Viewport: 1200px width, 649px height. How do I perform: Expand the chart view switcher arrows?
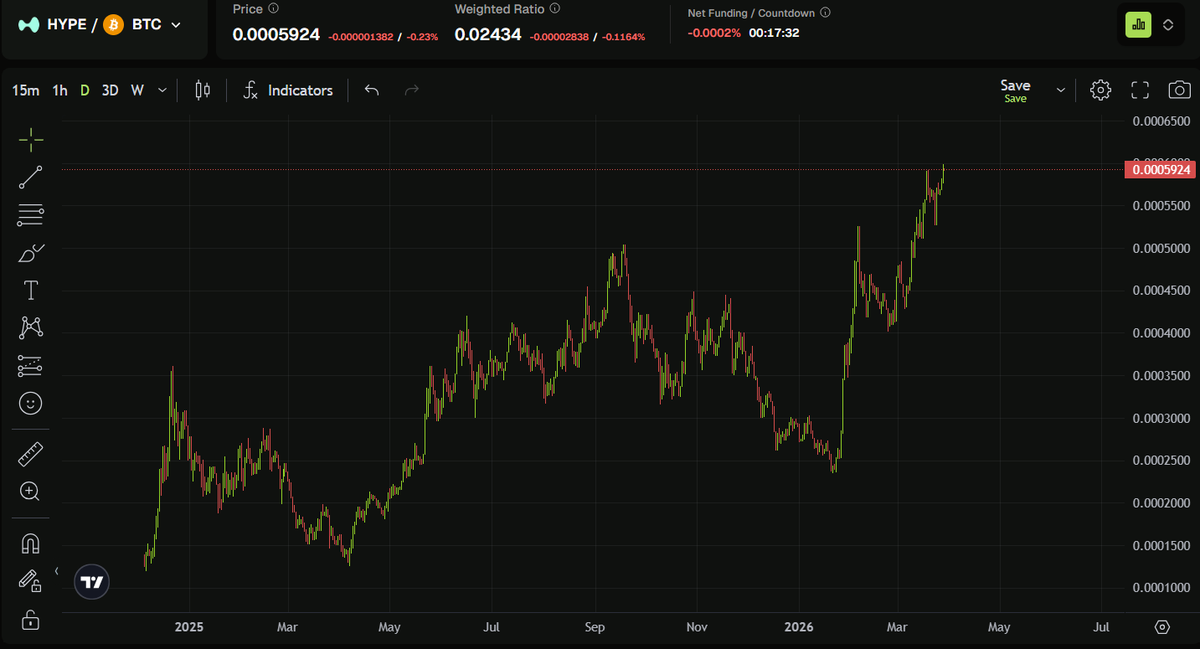[1169, 24]
